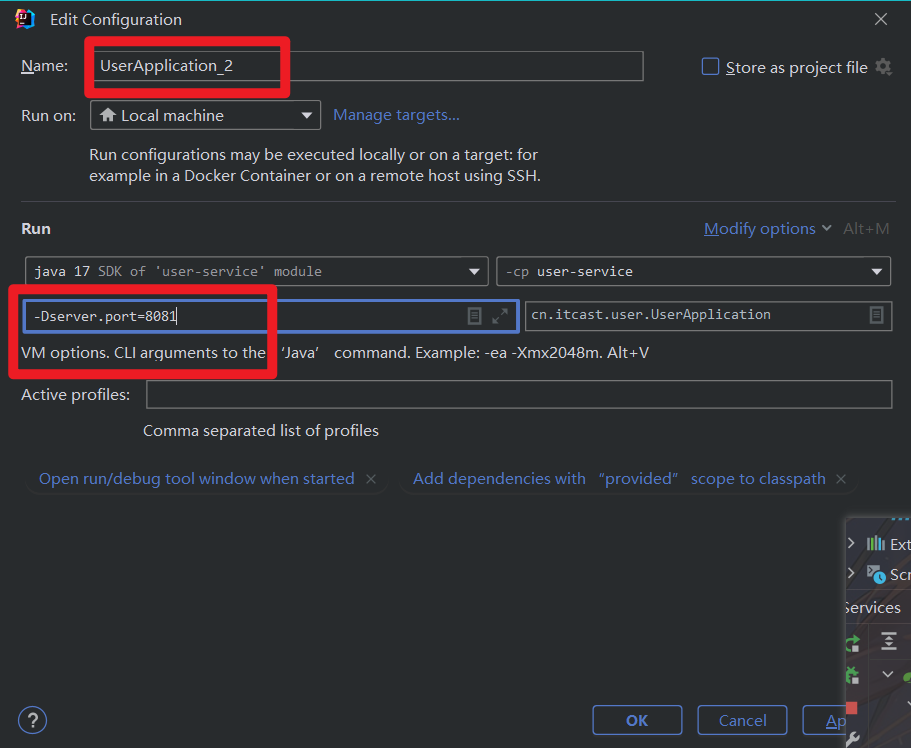Viewport: 911px width, 748px height.
Task: Enable Store as project file checkbox
Action: [710, 67]
